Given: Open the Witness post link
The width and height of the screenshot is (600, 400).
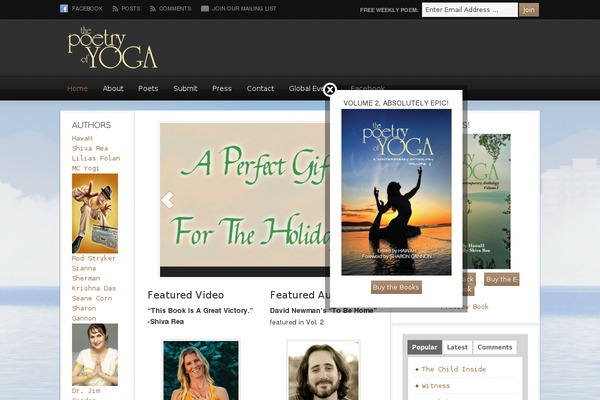Looking at the screenshot, I should (x=436, y=386).
